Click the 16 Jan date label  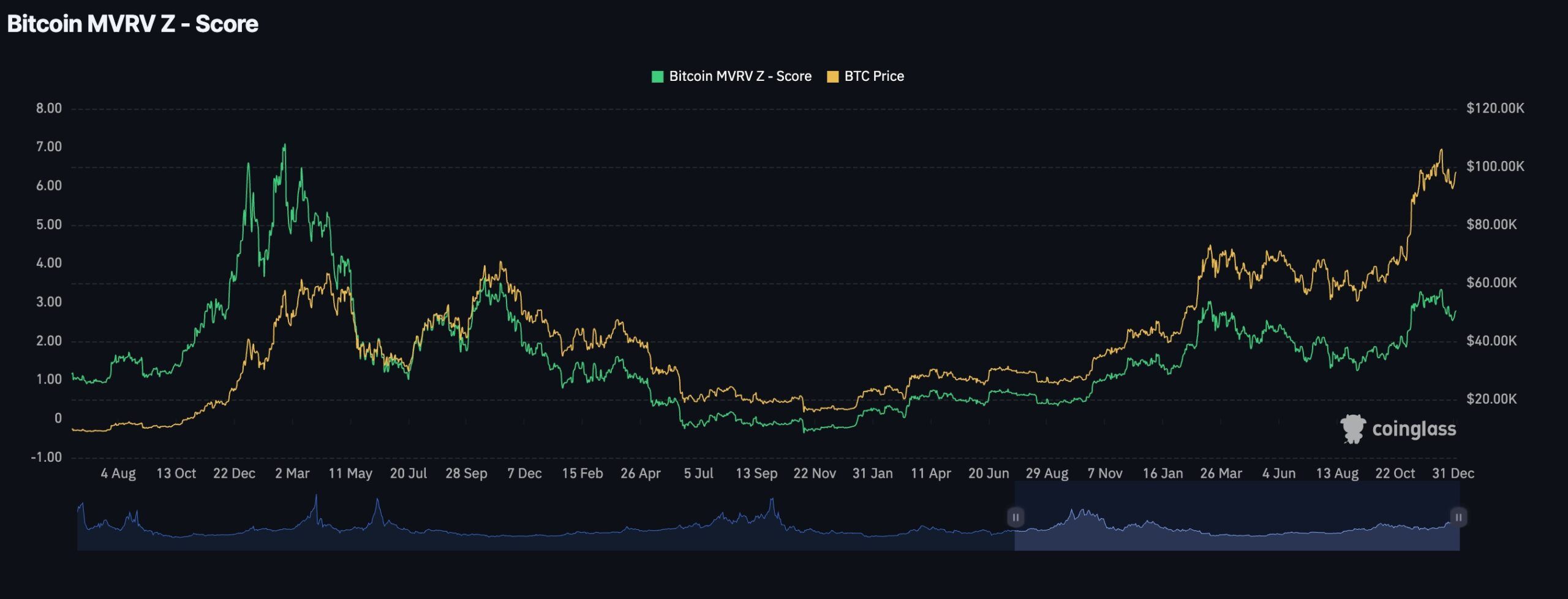pyautogui.click(x=1163, y=473)
